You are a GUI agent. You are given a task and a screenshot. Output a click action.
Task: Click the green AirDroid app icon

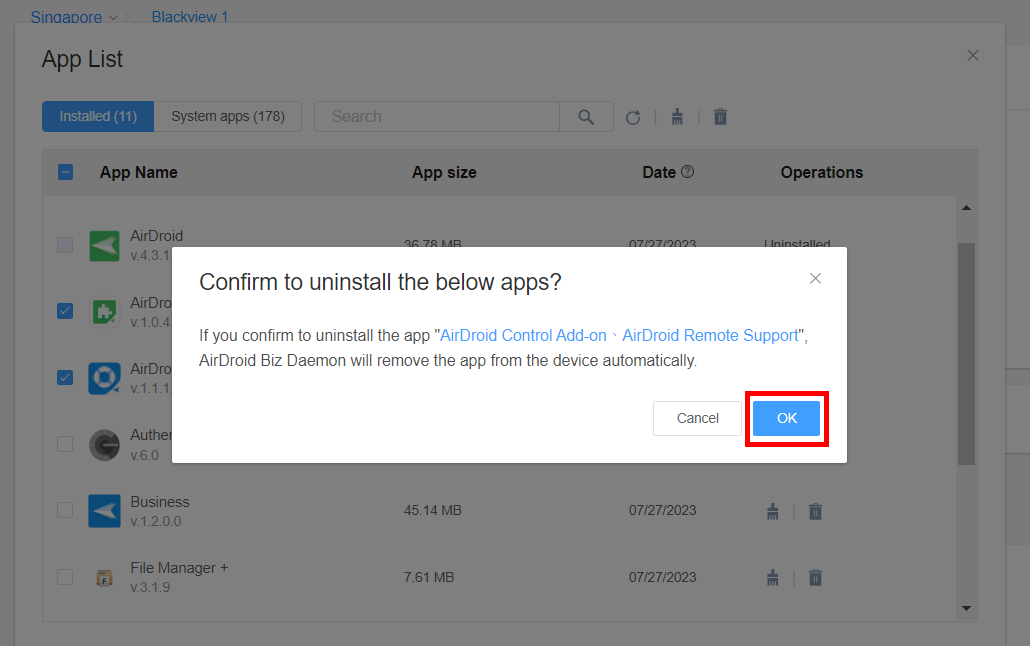point(104,246)
